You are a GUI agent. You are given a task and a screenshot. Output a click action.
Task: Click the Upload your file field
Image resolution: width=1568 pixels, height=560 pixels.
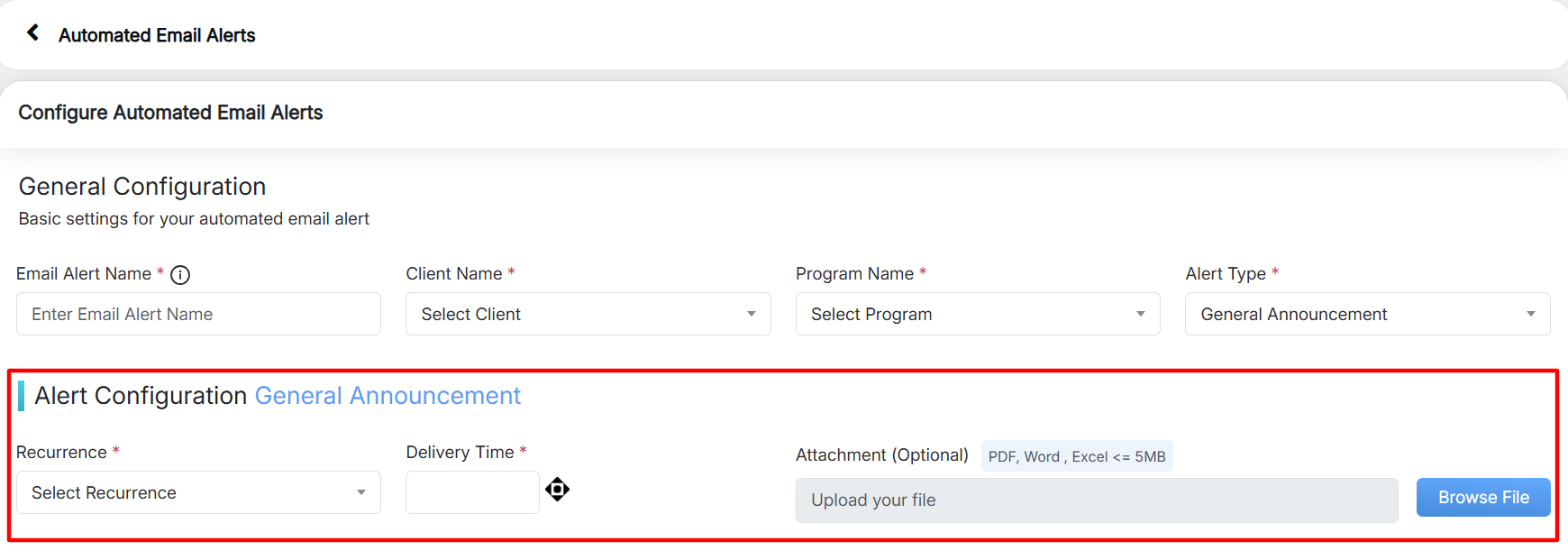(x=1096, y=500)
